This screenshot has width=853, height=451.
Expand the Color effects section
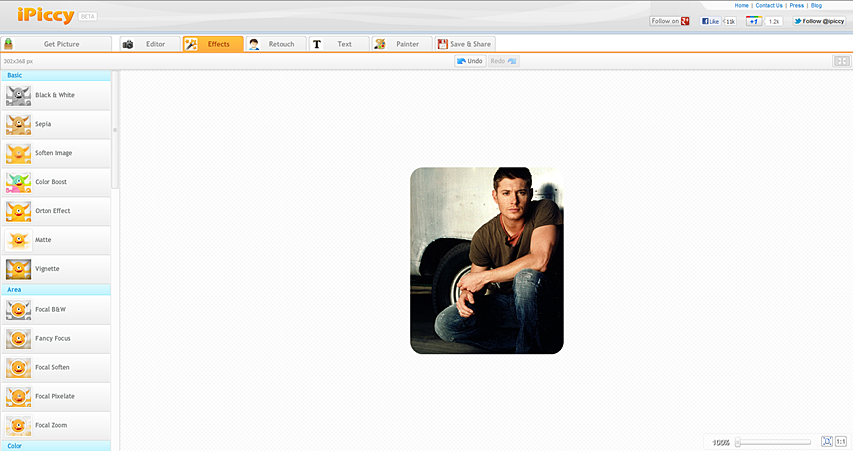pos(56,446)
